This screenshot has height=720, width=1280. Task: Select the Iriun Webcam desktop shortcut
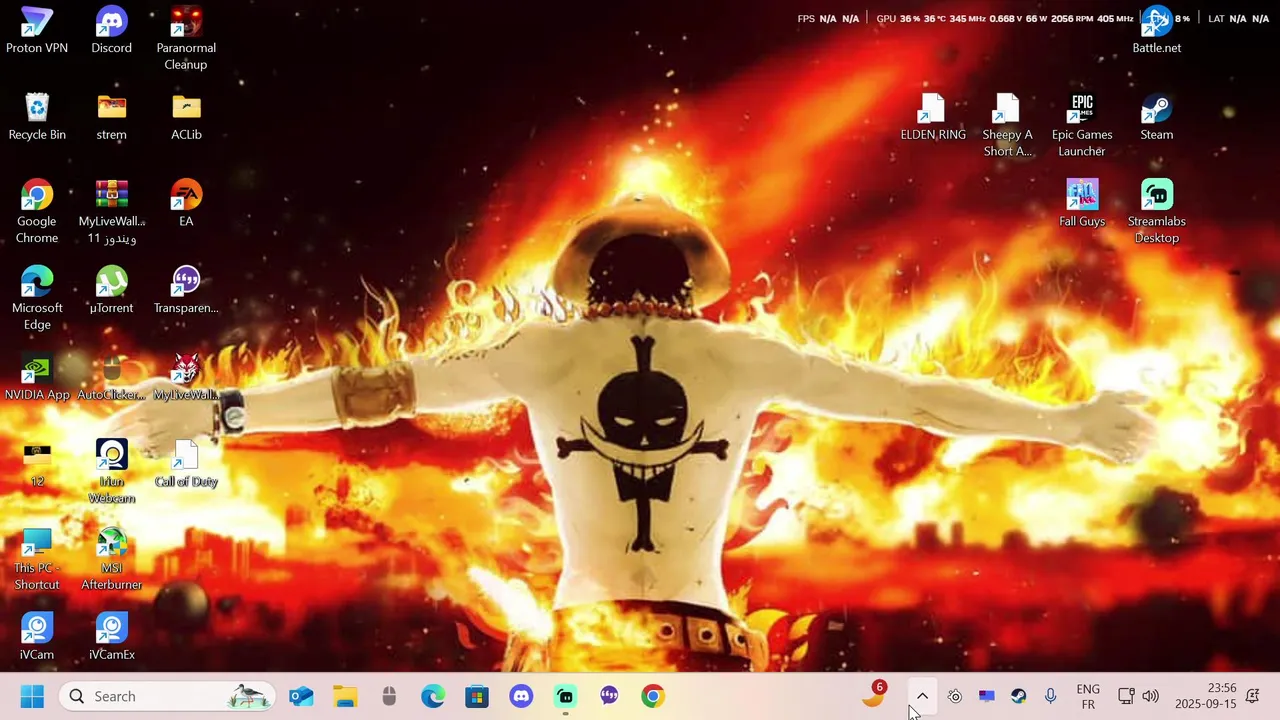pyautogui.click(x=111, y=472)
